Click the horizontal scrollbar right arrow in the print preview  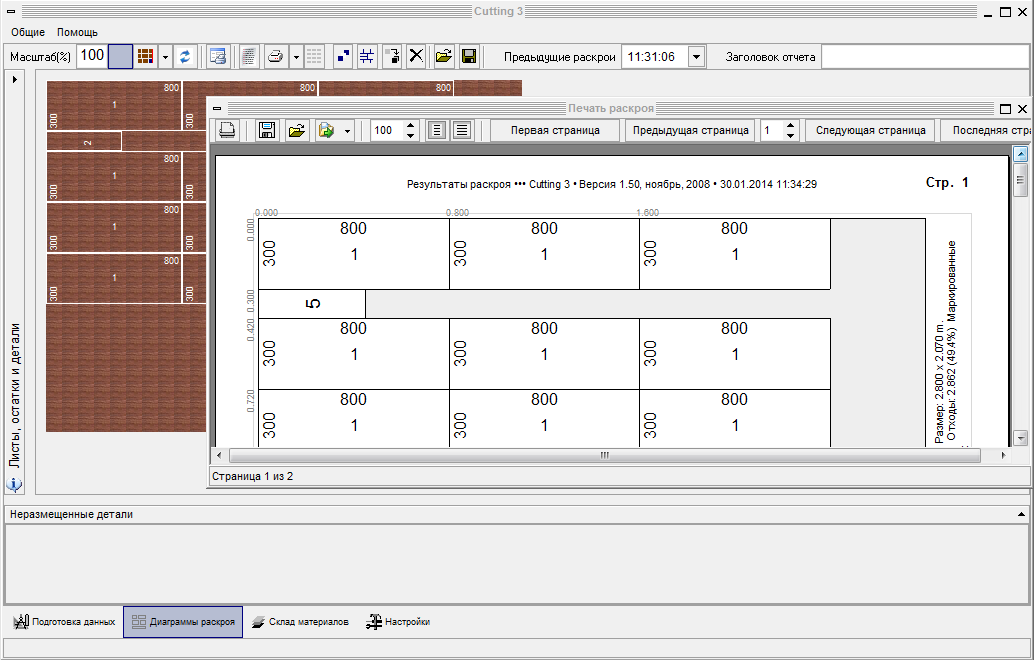1003,455
